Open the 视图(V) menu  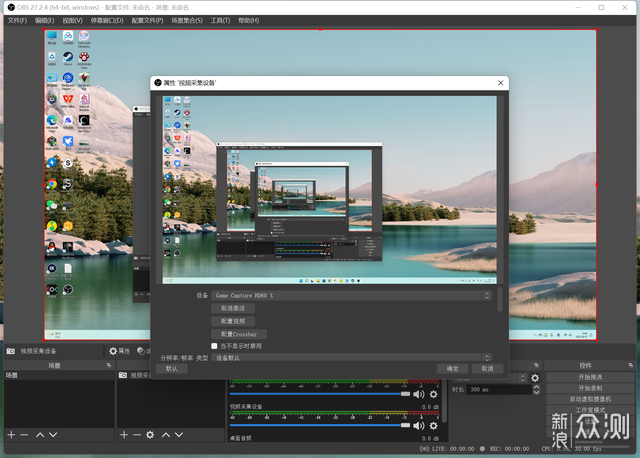72,20
